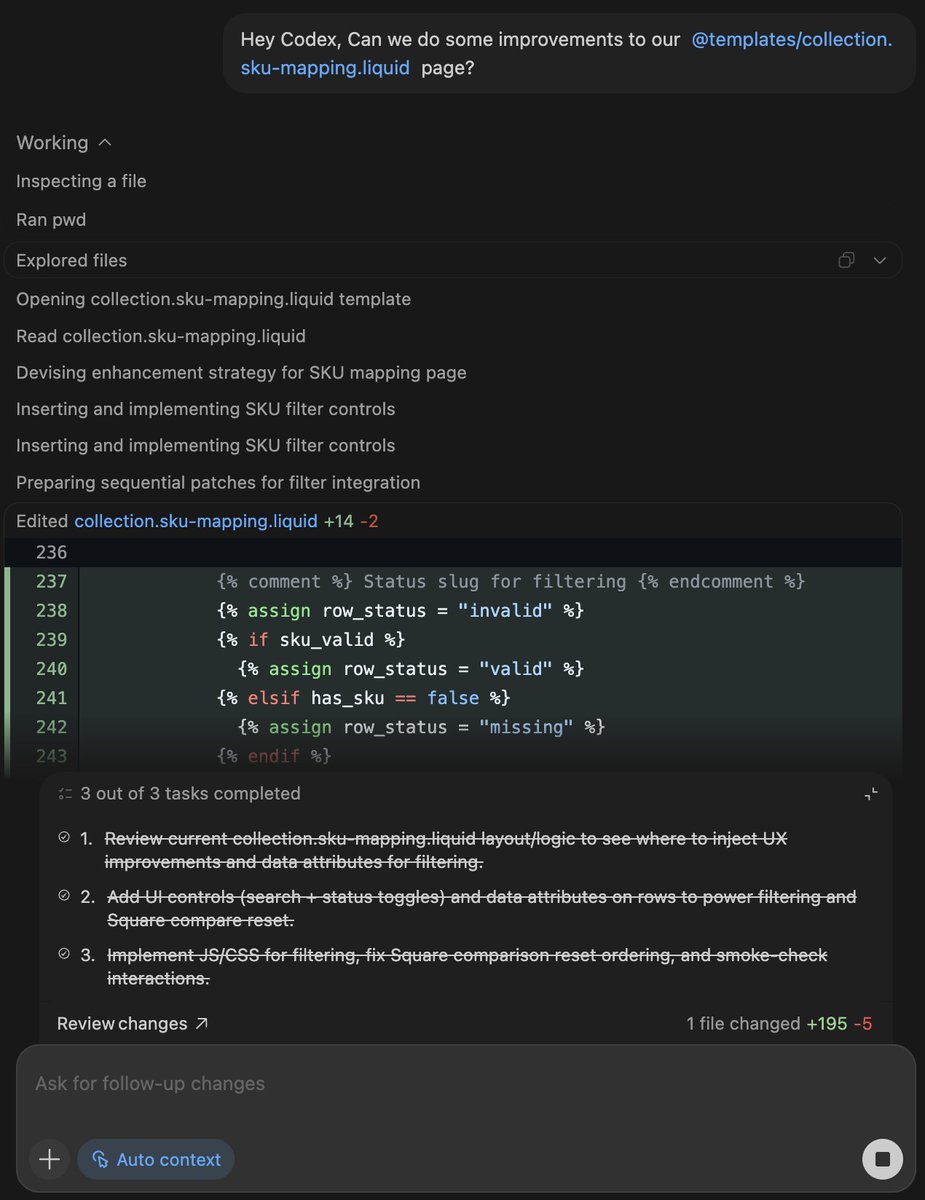The height and width of the screenshot is (1200, 925).
Task: Click 'Preparing sequential patches for filter integration'
Action: pos(218,482)
